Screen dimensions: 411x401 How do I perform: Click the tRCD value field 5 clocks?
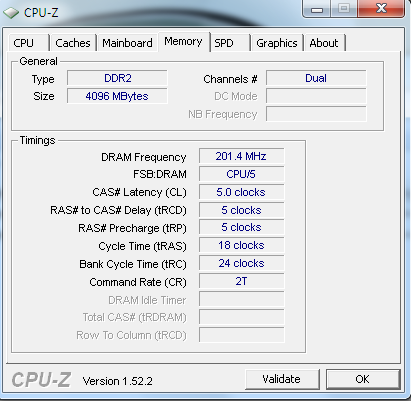(x=242, y=210)
